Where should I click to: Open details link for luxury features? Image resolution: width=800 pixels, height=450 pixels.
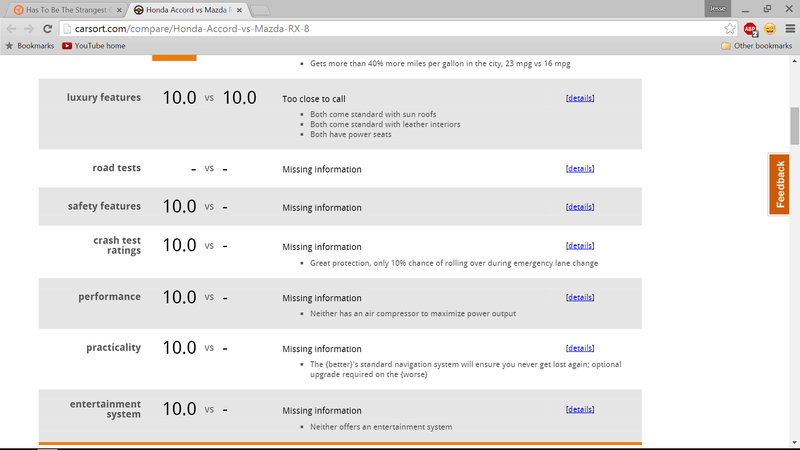580,98
